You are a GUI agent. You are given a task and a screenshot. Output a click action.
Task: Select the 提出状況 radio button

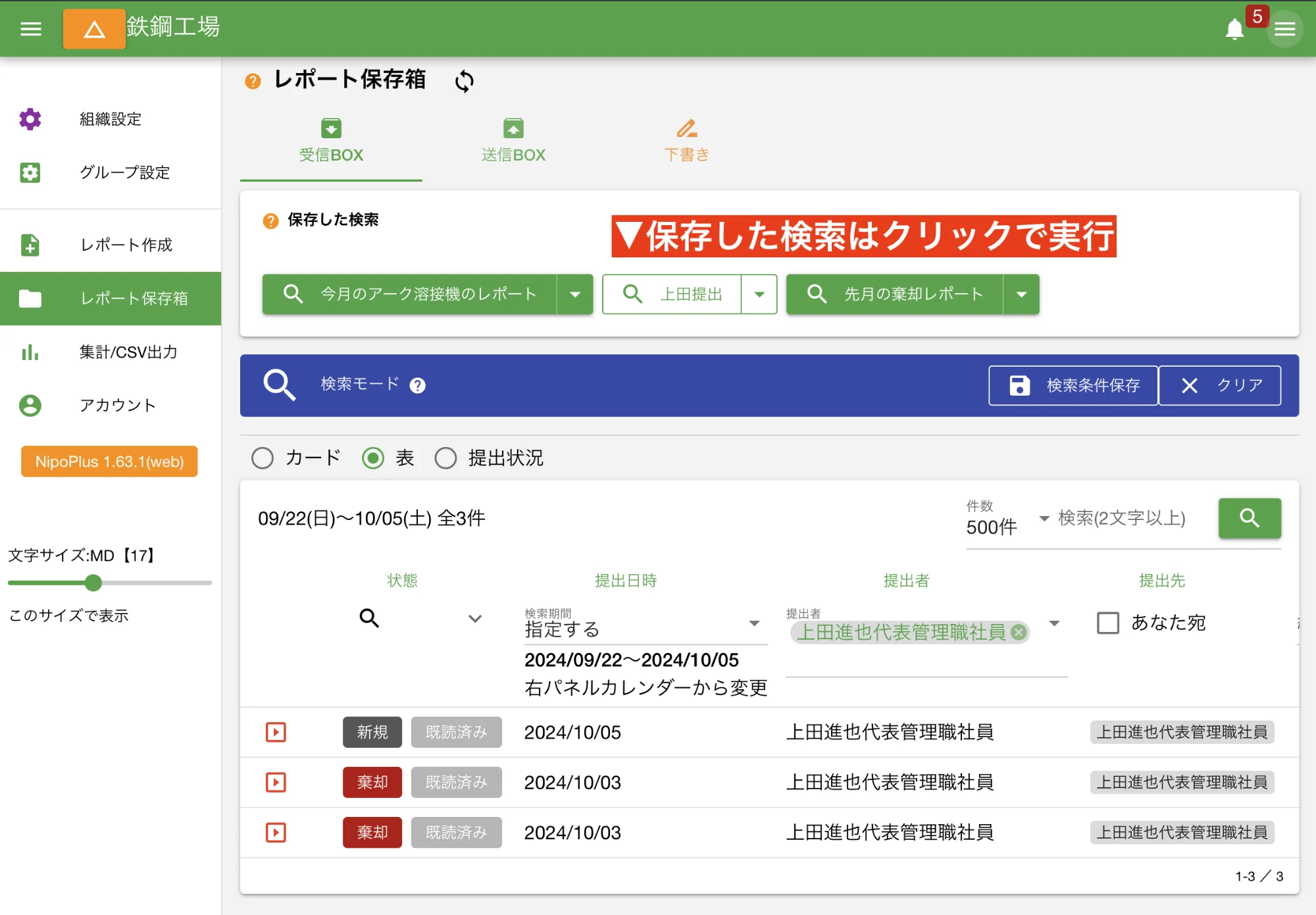pos(445,458)
